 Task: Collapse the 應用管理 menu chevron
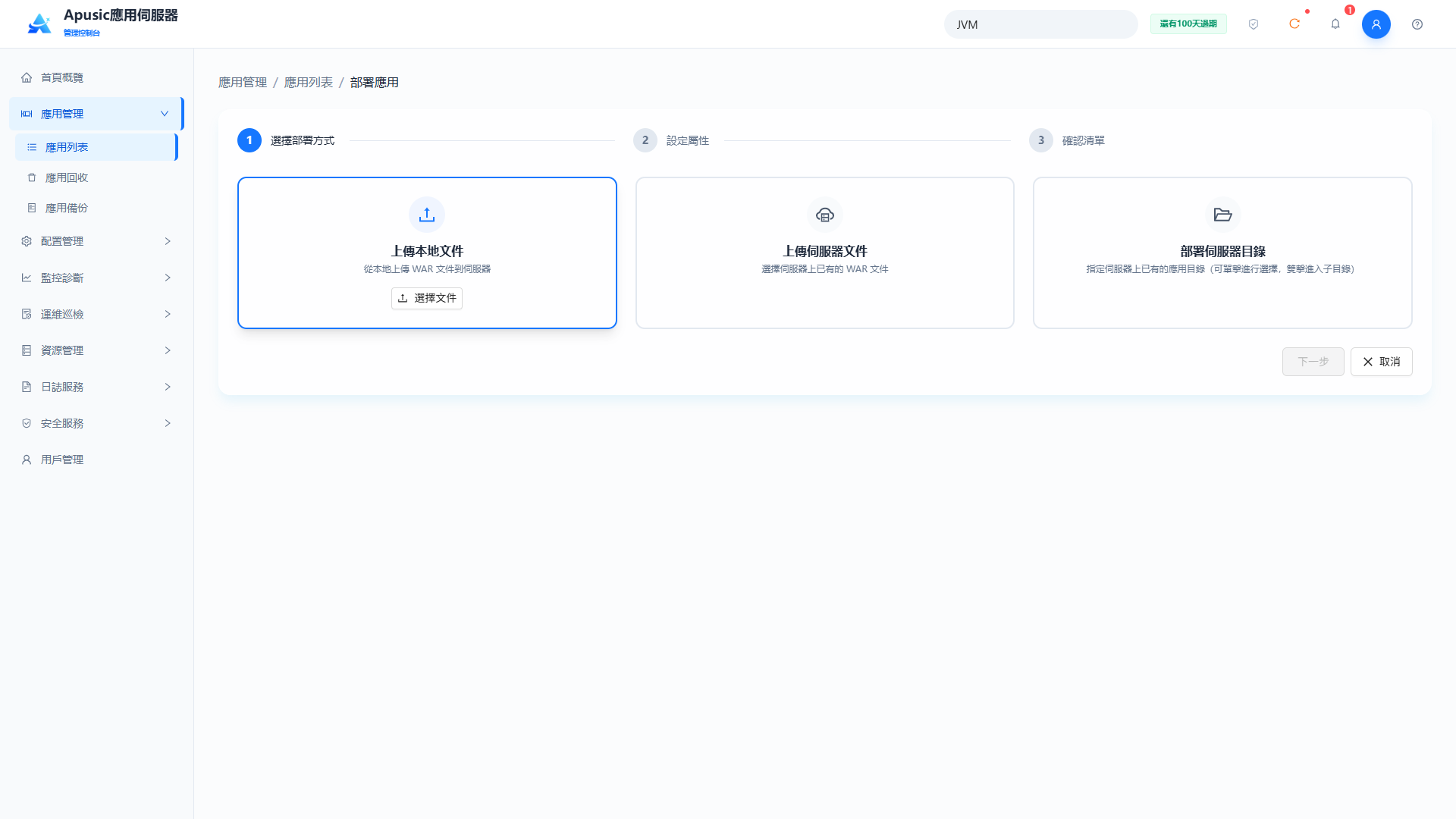[165, 114]
